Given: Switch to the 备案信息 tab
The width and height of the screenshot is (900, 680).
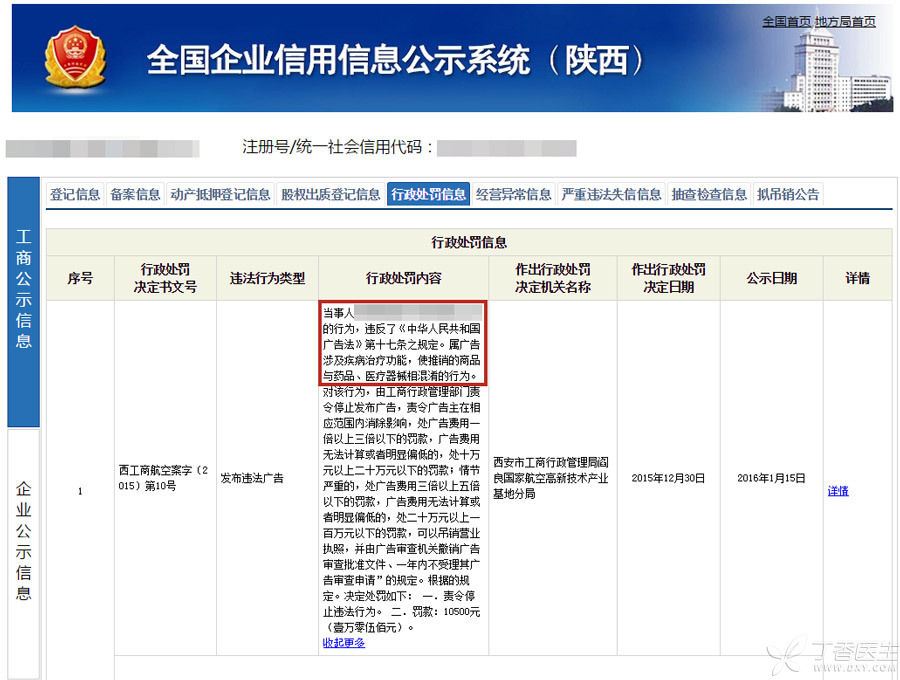Looking at the screenshot, I should coord(135,194).
